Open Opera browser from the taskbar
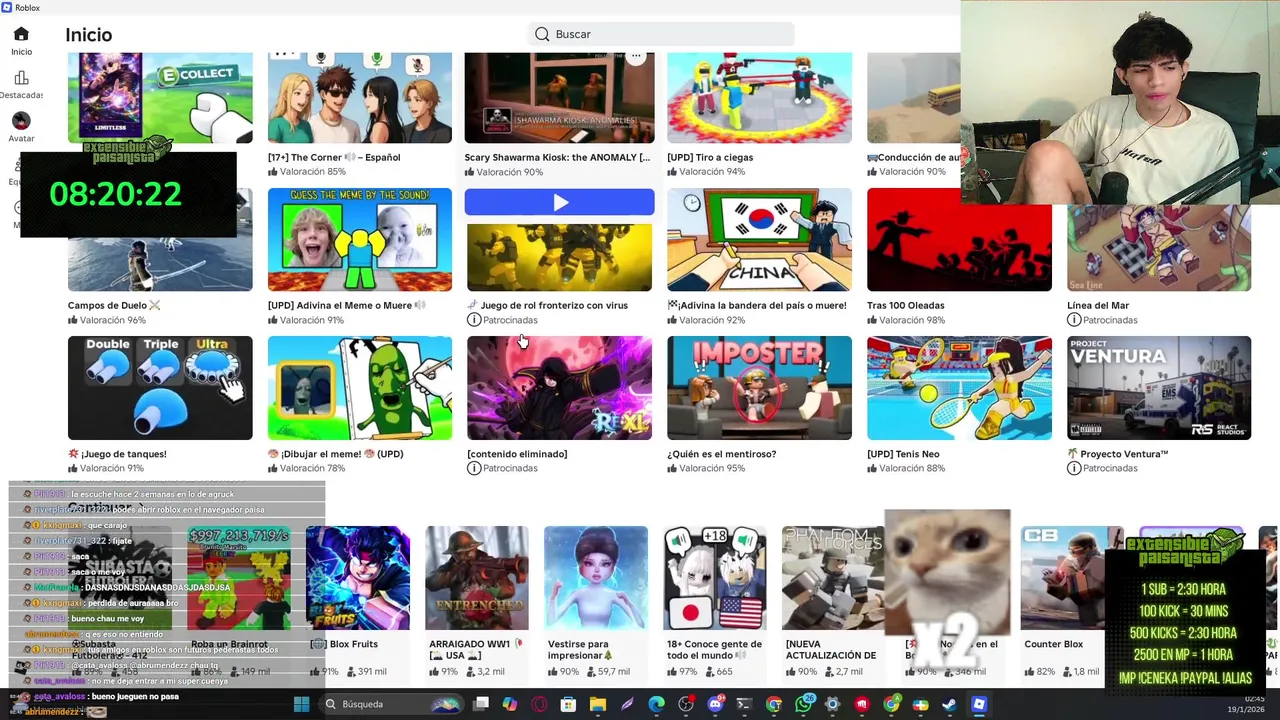This screenshot has height=720, width=1280. click(539, 704)
